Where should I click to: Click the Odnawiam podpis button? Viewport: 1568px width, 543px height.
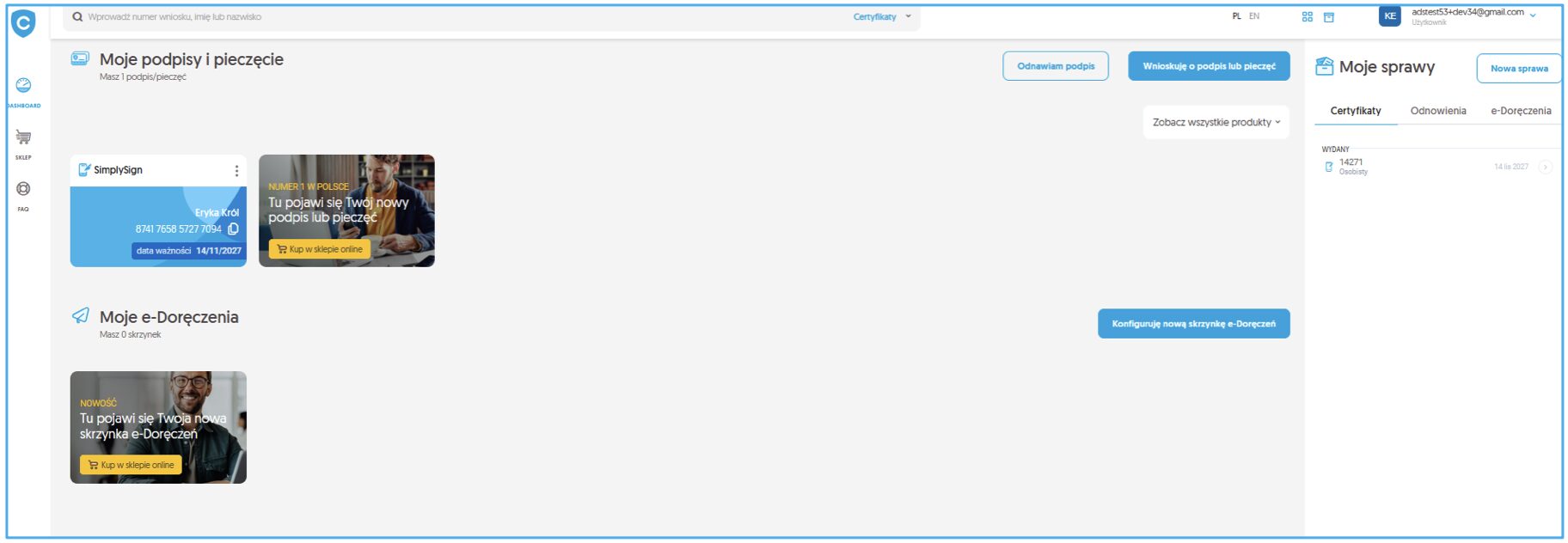(x=1055, y=66)
